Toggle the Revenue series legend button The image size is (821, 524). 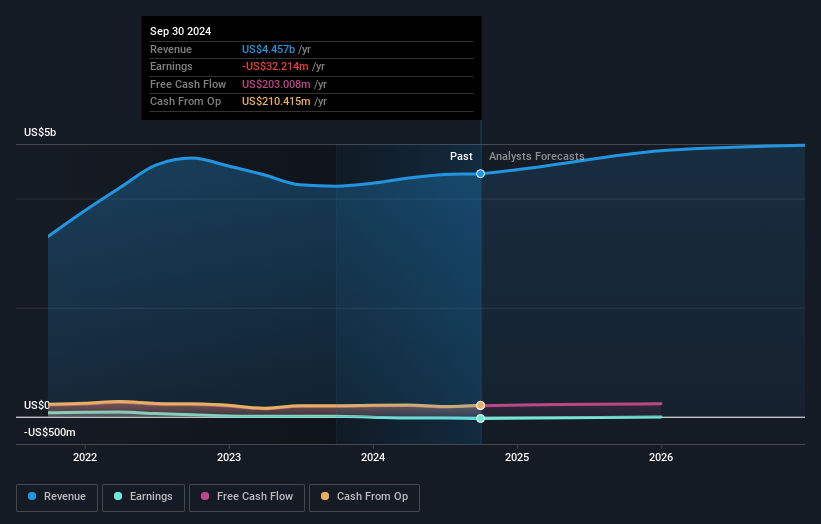[57, 497]
